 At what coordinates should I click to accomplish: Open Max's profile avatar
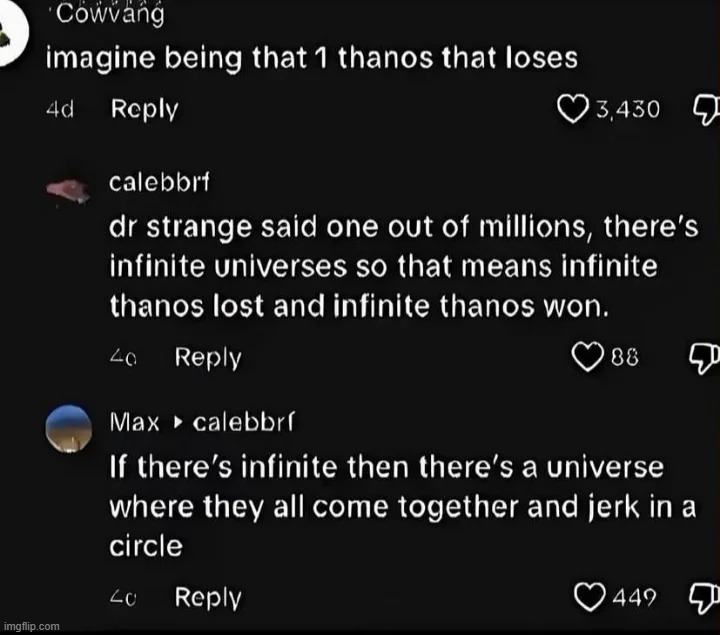pos(71,430)
